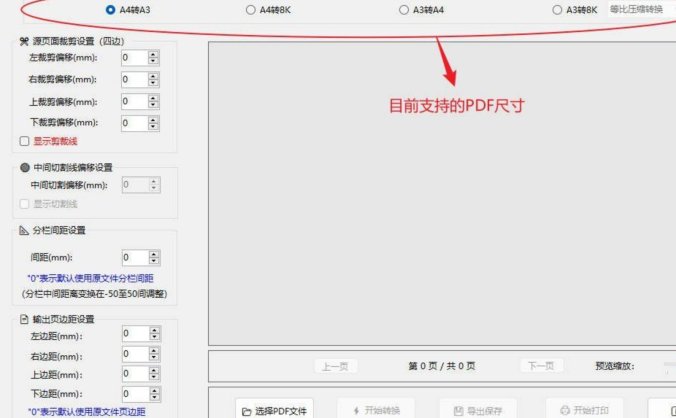Click the 中间切割偏移(mm): label
This screenshot has width=676, height=418.
69,185
